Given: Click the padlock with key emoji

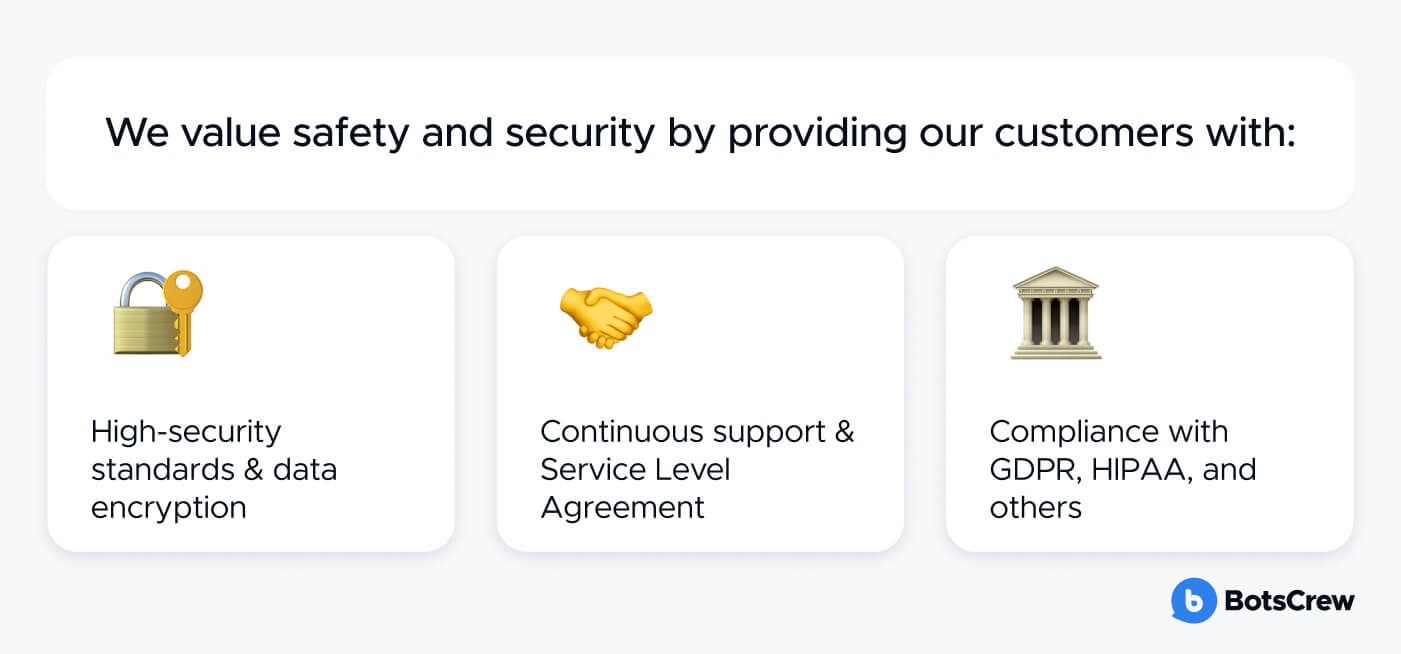Looking at the screenshot, I should pyautogui.click(x=157, y=313).
